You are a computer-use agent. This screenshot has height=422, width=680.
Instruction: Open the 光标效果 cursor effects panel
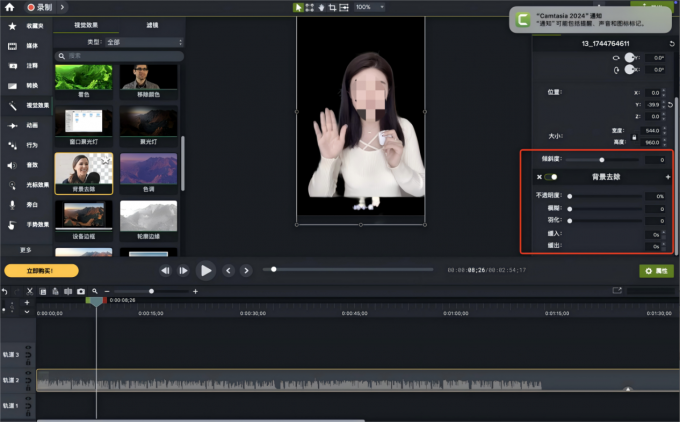pos(27,185)
